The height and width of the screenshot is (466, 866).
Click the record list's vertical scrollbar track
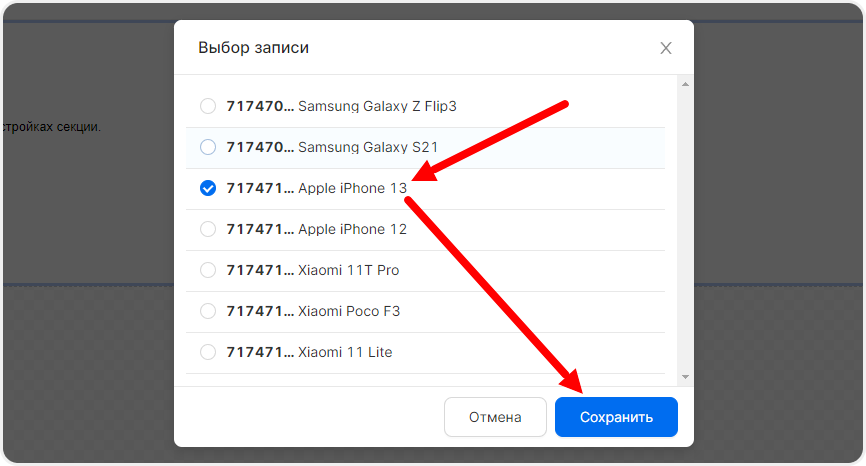(x=685, y=230)
